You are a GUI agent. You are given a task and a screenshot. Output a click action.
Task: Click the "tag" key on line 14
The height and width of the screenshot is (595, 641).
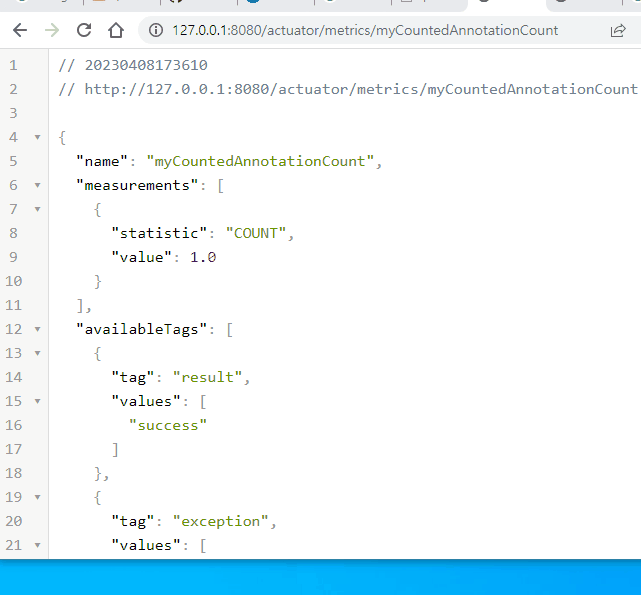pyautogui.click(x=133, y=377)
